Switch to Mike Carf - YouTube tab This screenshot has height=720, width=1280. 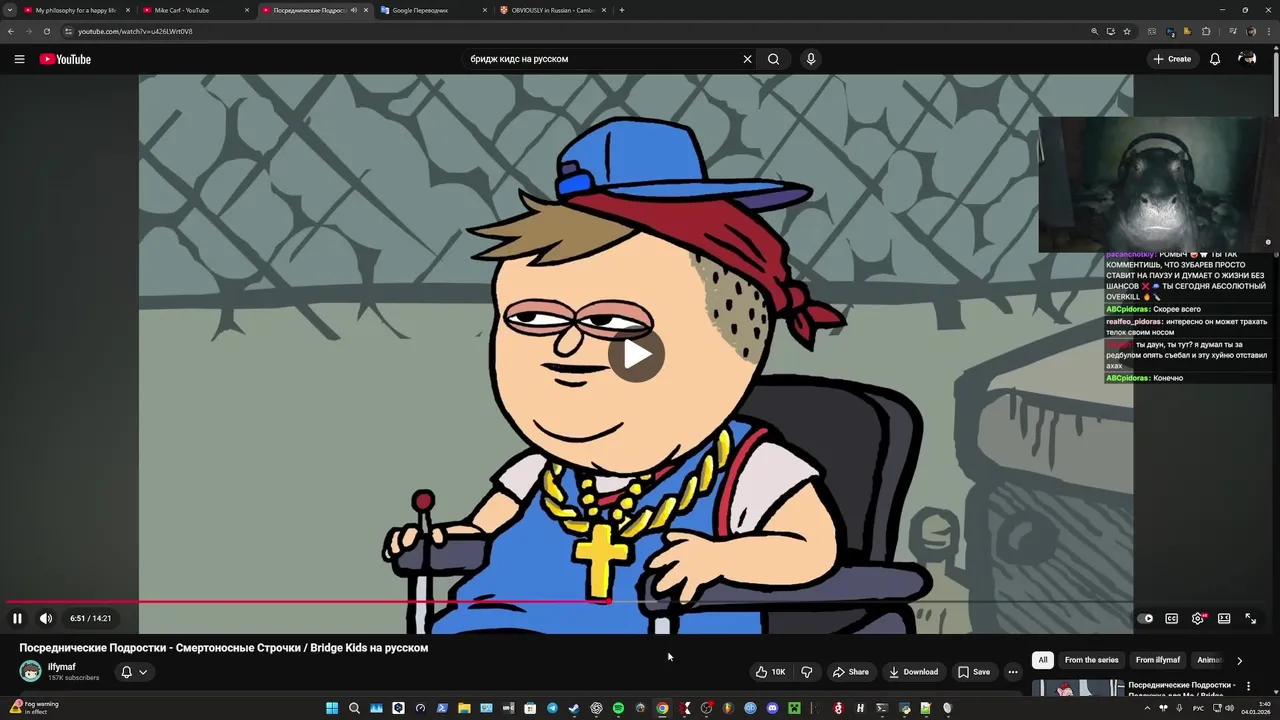(x=195, y=10)
